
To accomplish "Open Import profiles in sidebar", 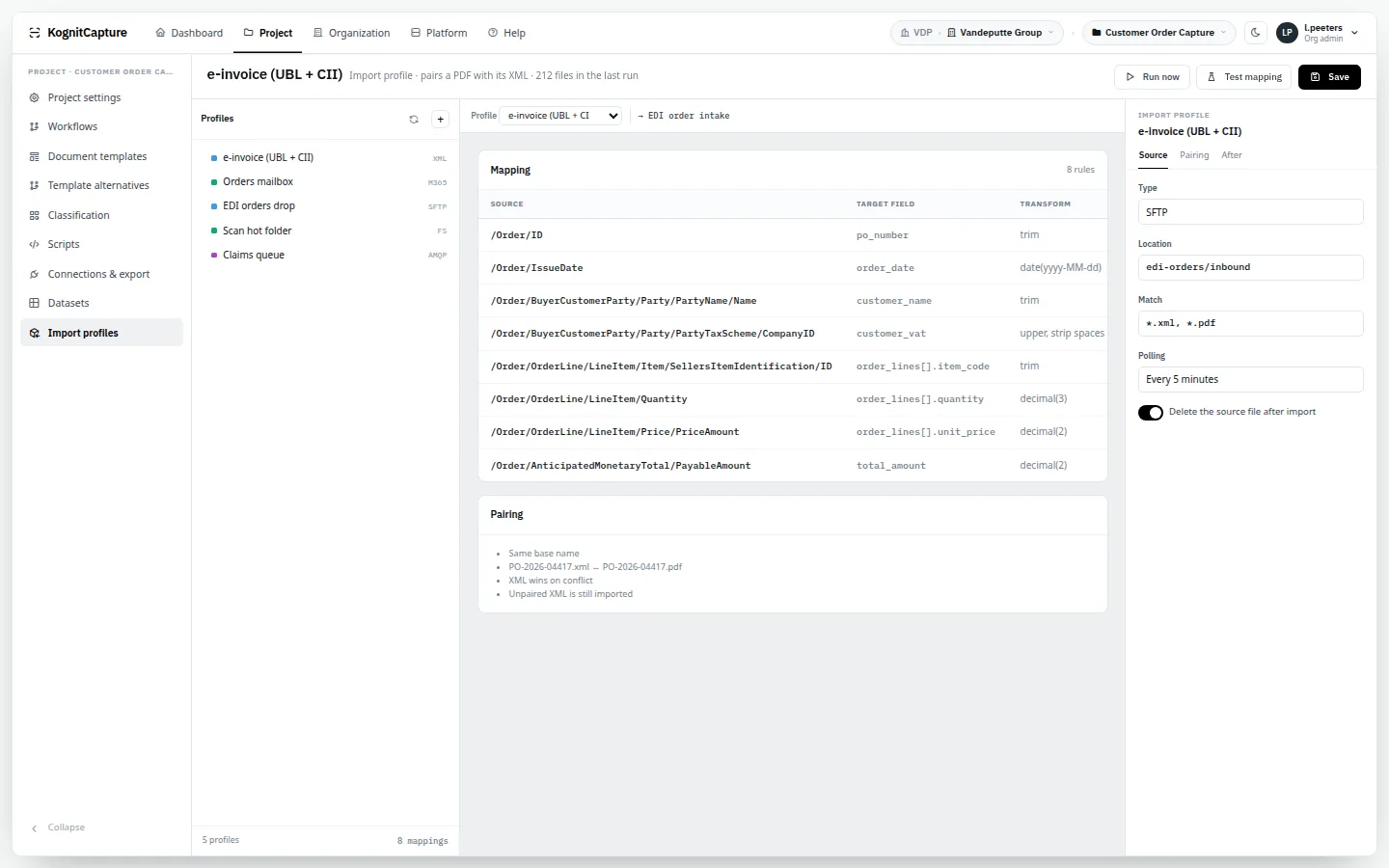I will [101, 333].
